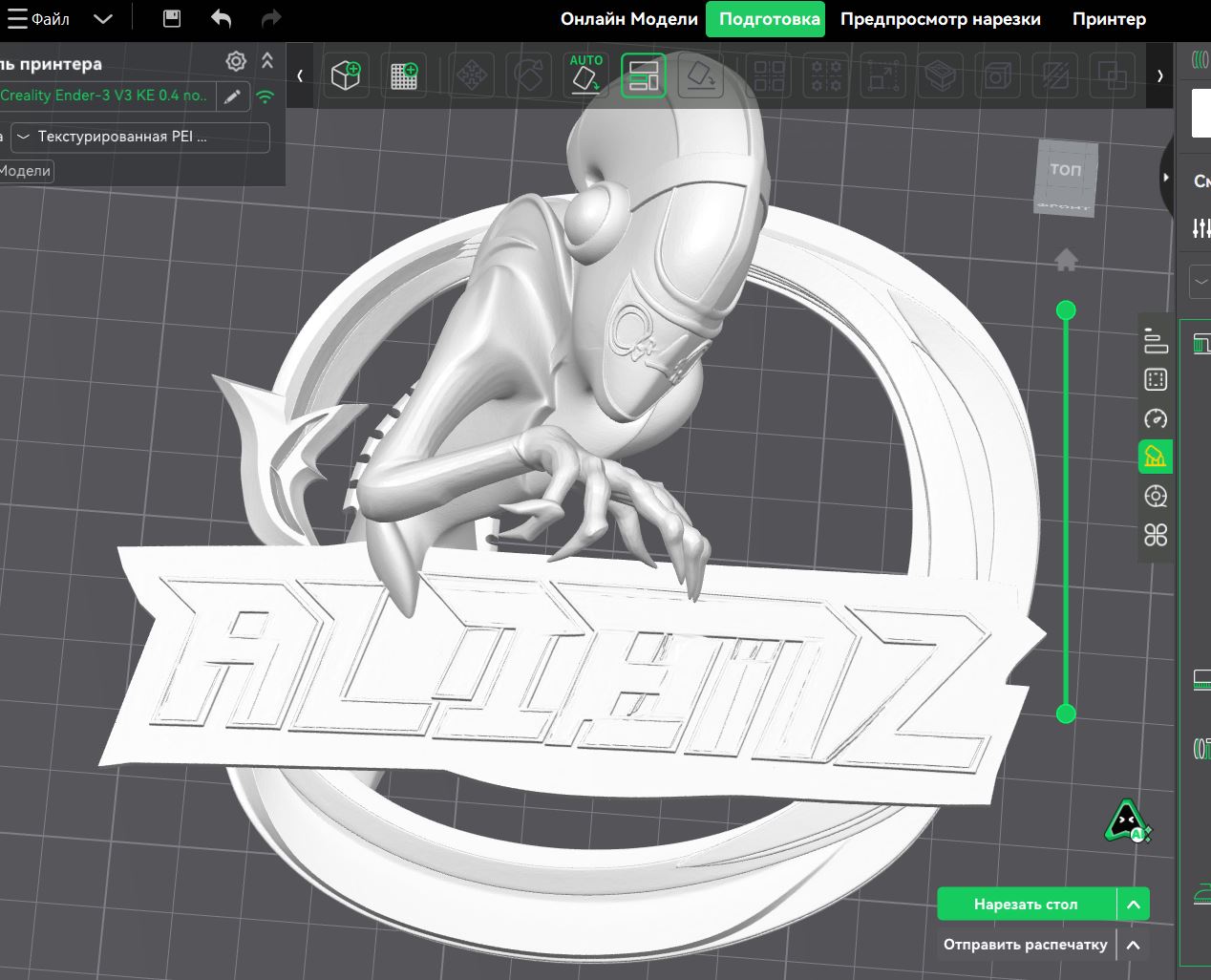Viewport: 1211px width, 980px height.
Task: Add a new plate with grid-plus icon
Action: click(405, 75)
